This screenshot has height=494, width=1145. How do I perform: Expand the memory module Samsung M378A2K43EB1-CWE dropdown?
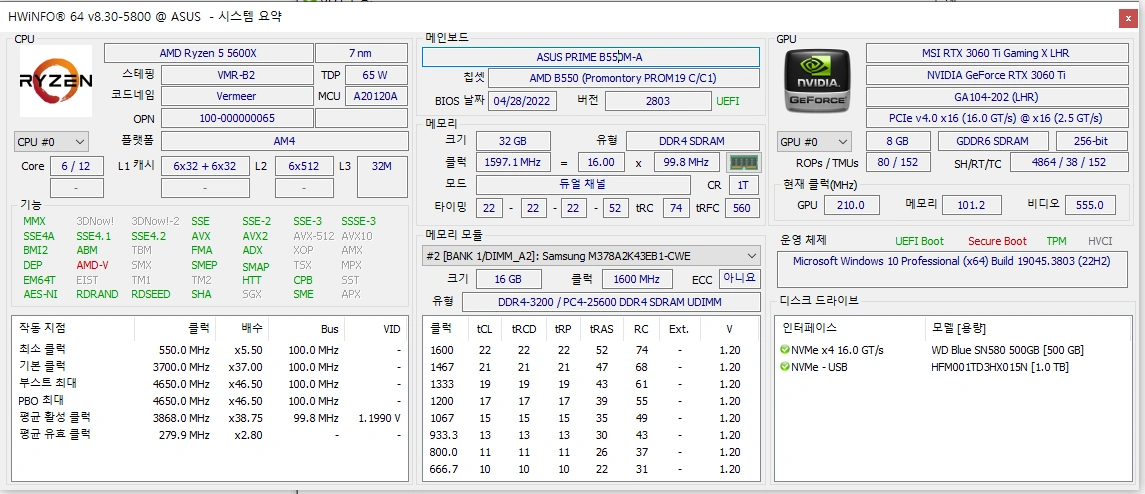pos(591,256)
